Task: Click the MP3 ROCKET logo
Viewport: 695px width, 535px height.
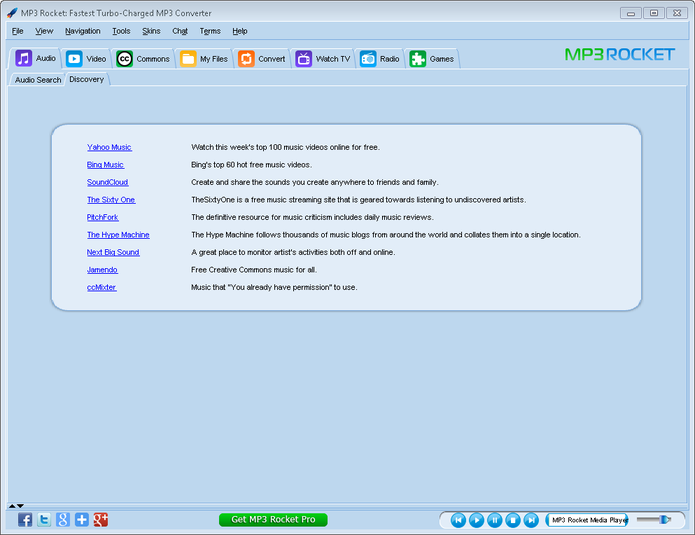Action: tap(620, 55)
